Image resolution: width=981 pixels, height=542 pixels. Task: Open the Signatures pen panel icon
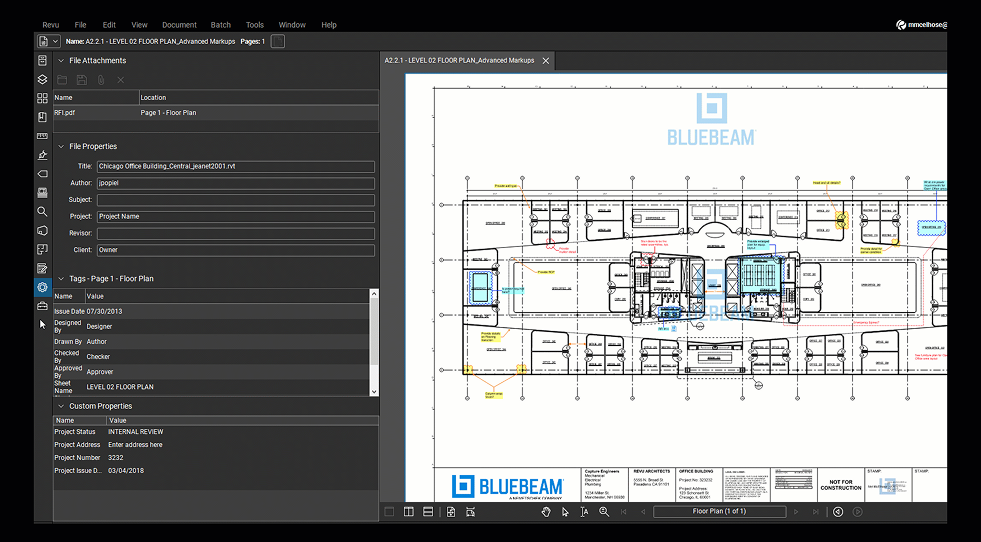click(43, 155)
